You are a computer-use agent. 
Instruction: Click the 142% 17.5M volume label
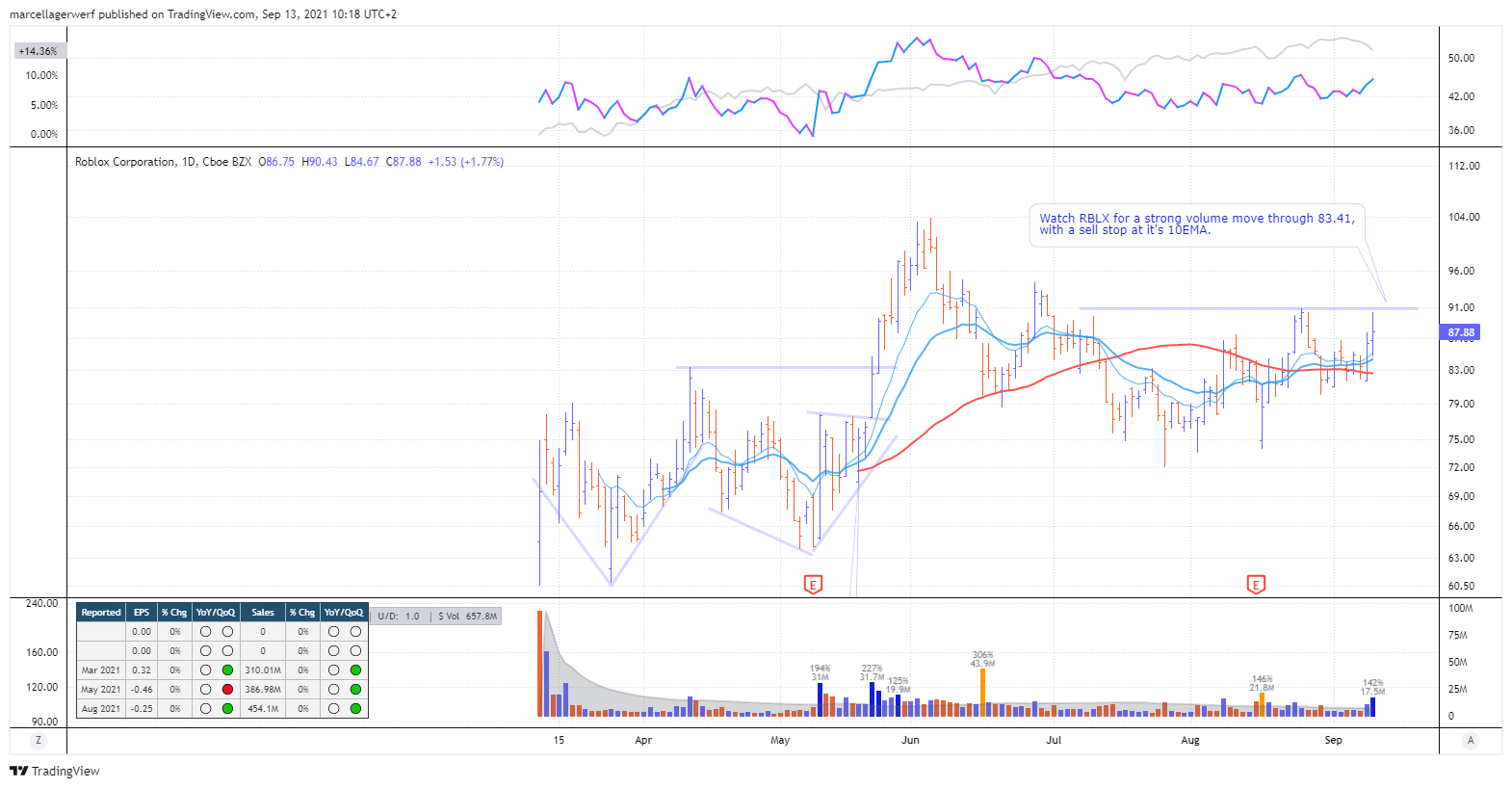click(1372, 687)
